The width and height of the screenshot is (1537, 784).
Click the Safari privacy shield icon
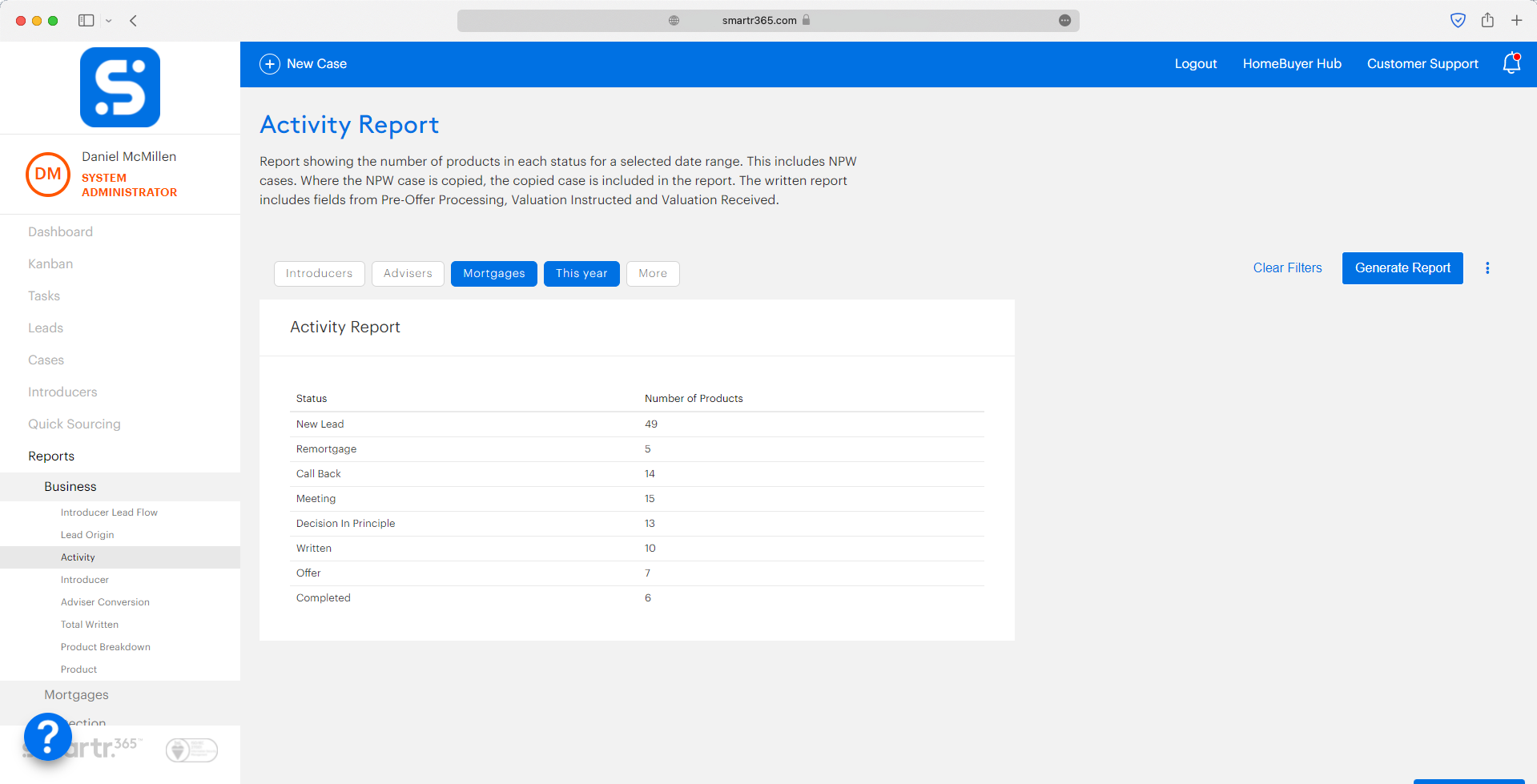[x=1458, y=21]
